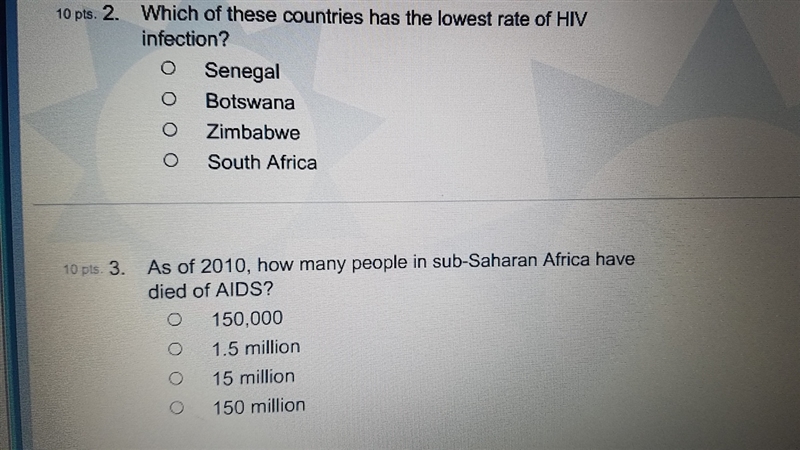Click the Senegal answer label text
Screen dimensions: 800x450
click(242, 71)
